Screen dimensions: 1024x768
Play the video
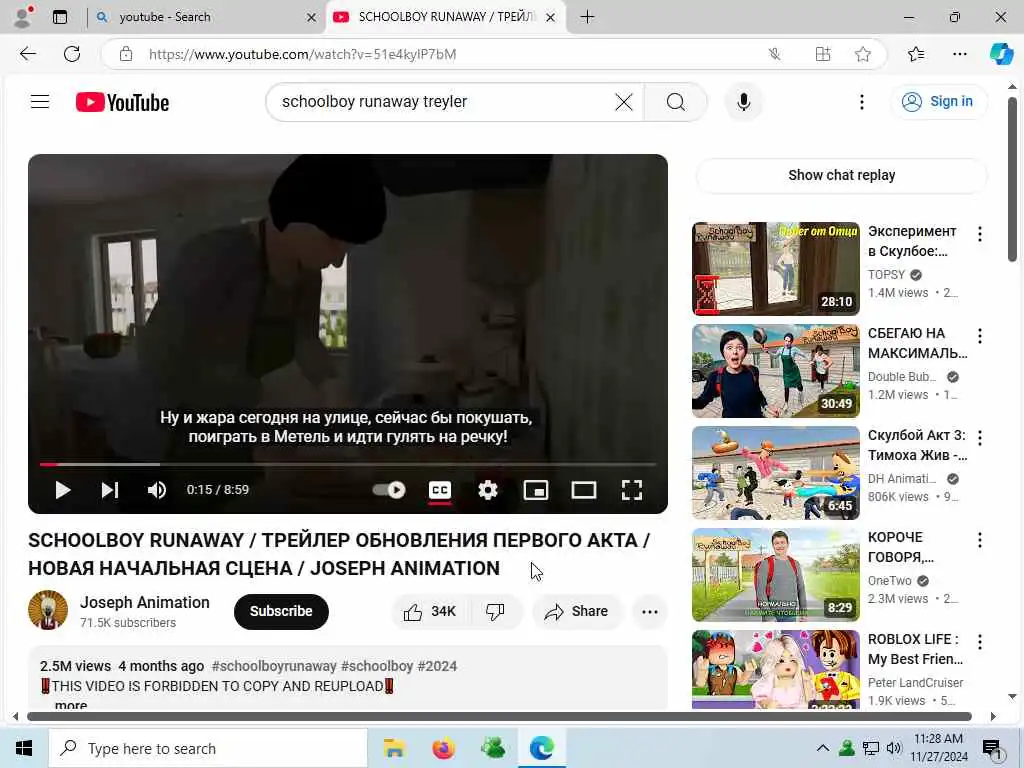(63, 490)
